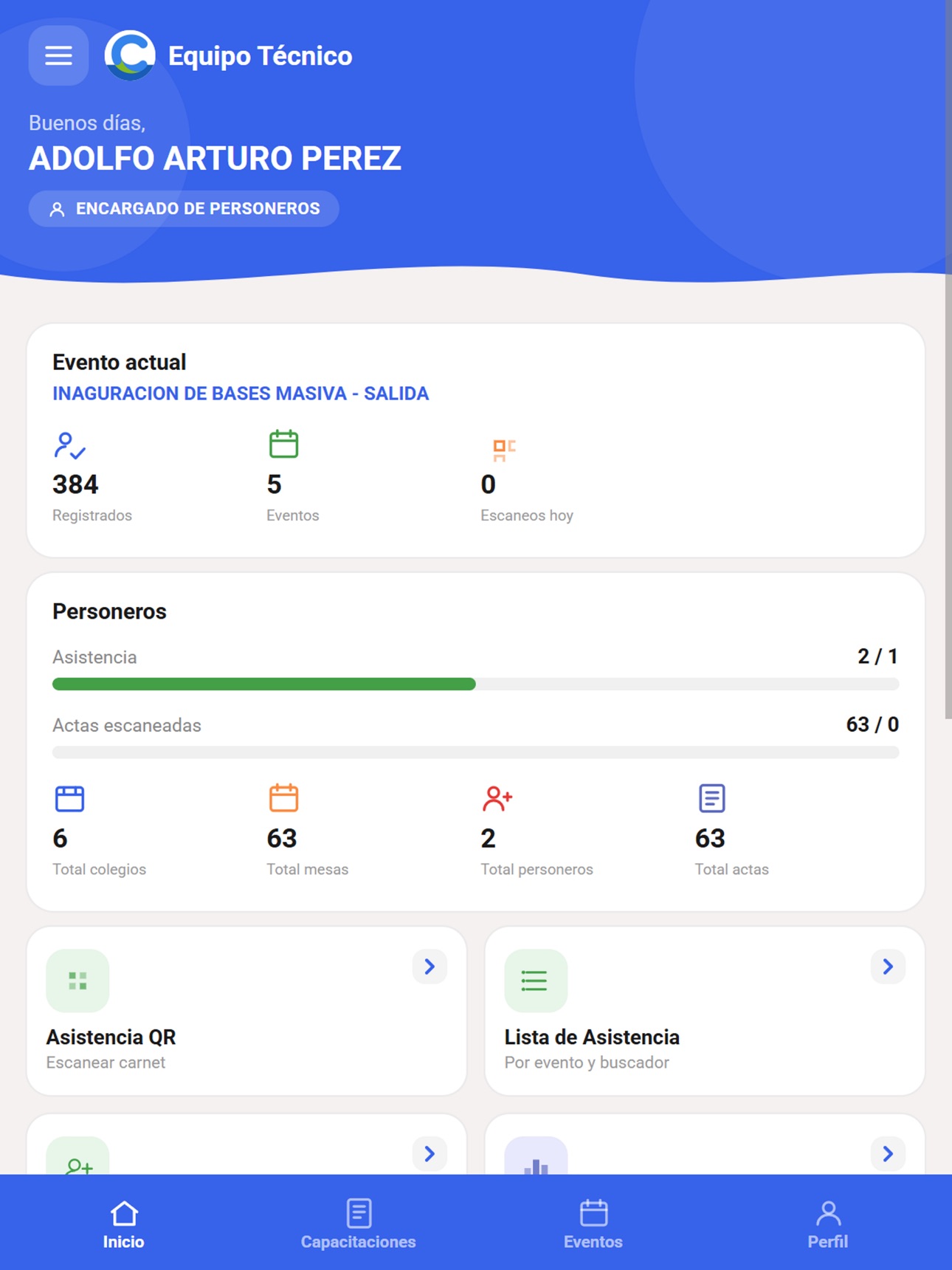
Task: Click the Personeros section heading
Action: [x=109, y=611]
